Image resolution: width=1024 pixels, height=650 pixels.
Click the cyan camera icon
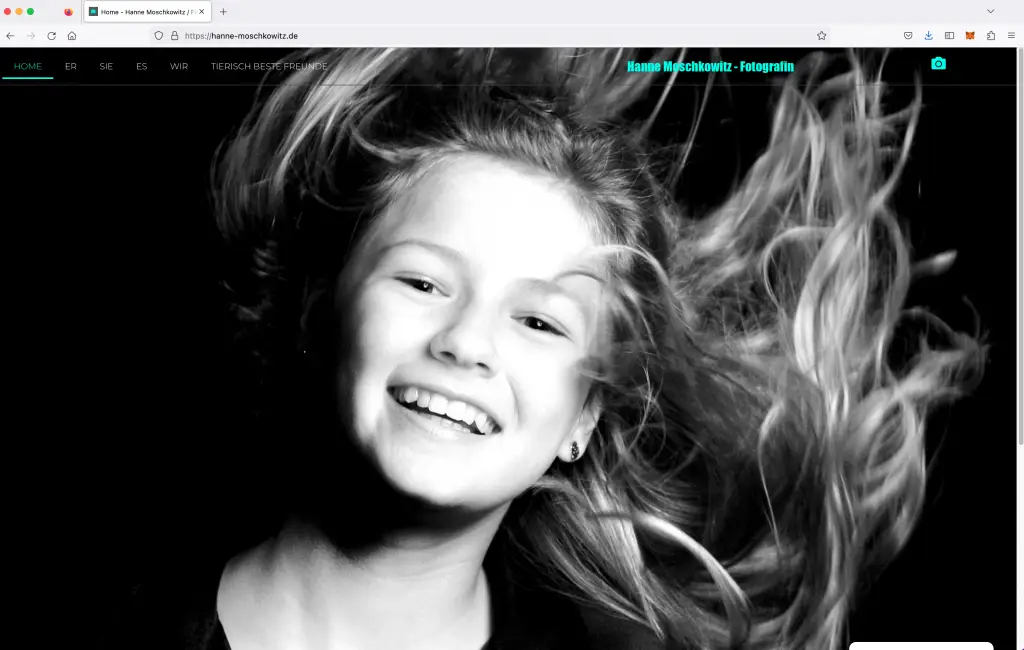pos(938,64)
